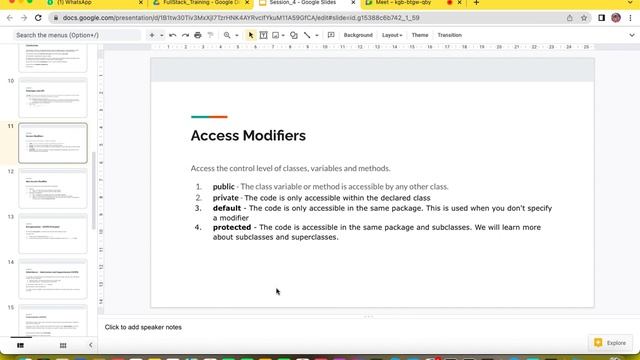The height and width of the screenshot is (360, 640).
Task: Click the filmstrip scrollbar
Action: [x=93, y=190]
